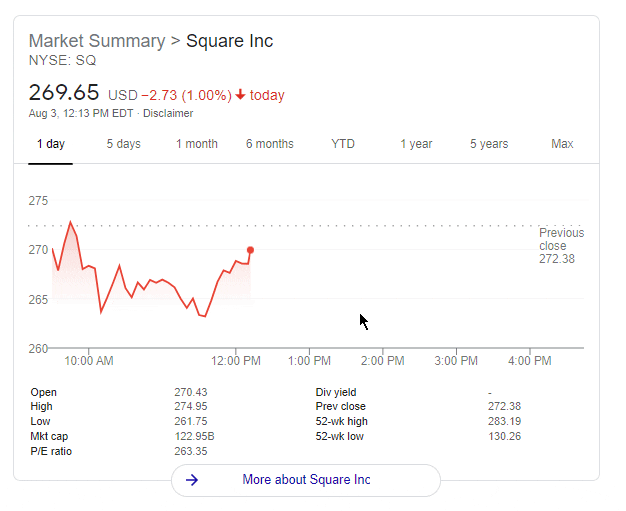Select the 1 day chart tab
This screenshot has height=511, width=626.
(51, 144)
